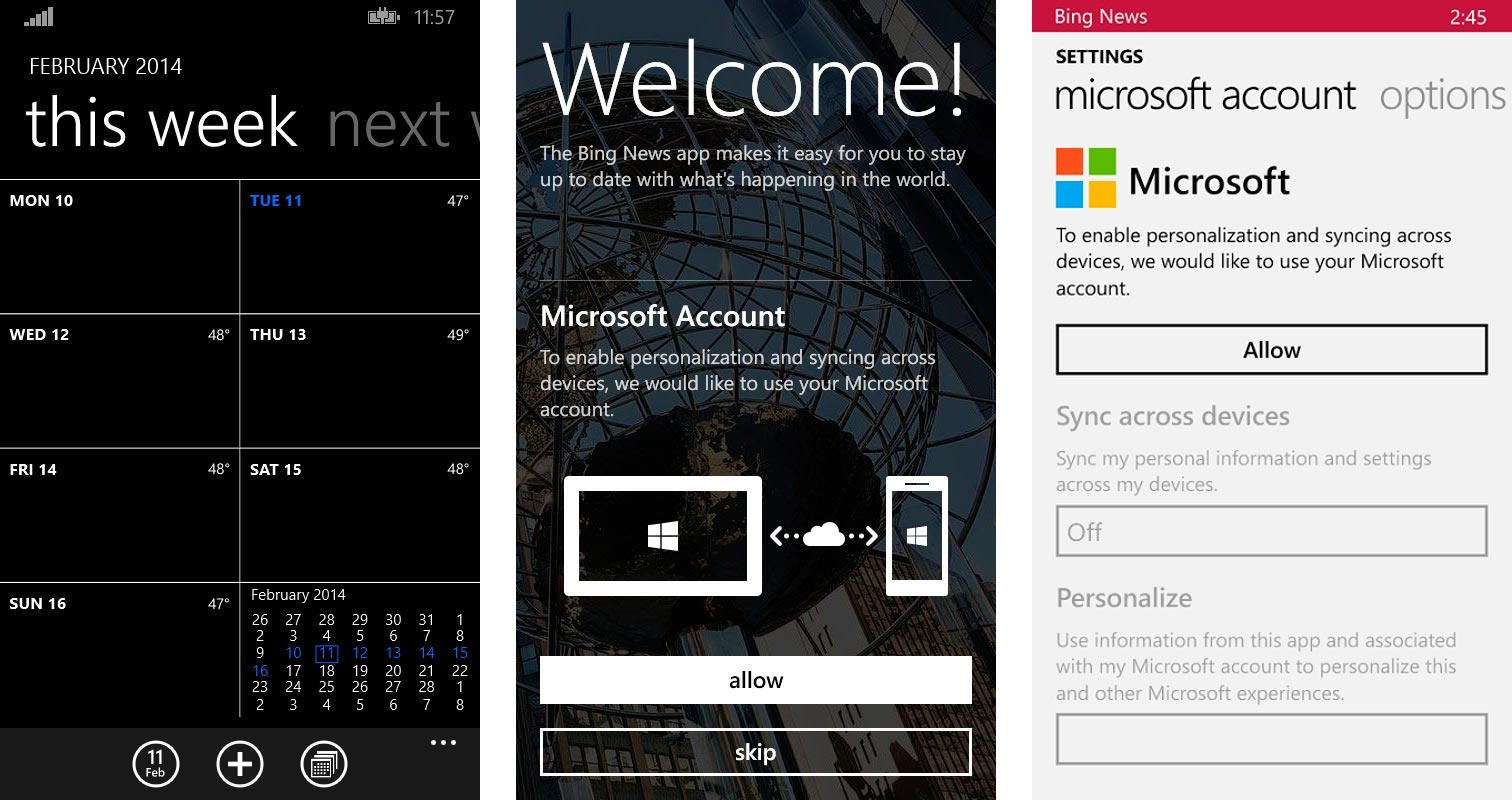Click the Microsoft four-color logo
The image size is (1512, 800).
tap(1086, 178)
